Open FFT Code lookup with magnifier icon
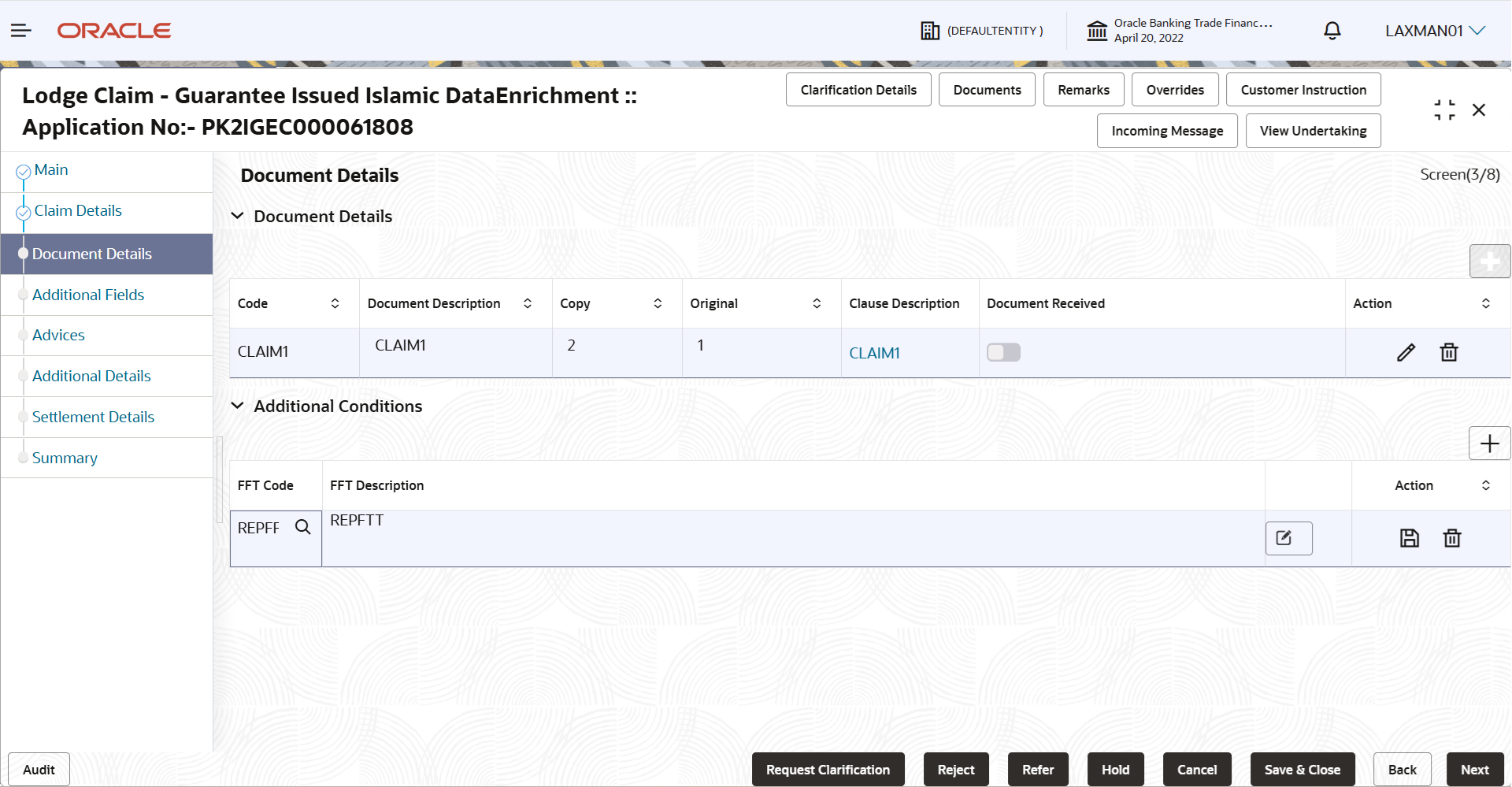Image resolution: width=1512 pixels, height=787 pixels. 303,526
